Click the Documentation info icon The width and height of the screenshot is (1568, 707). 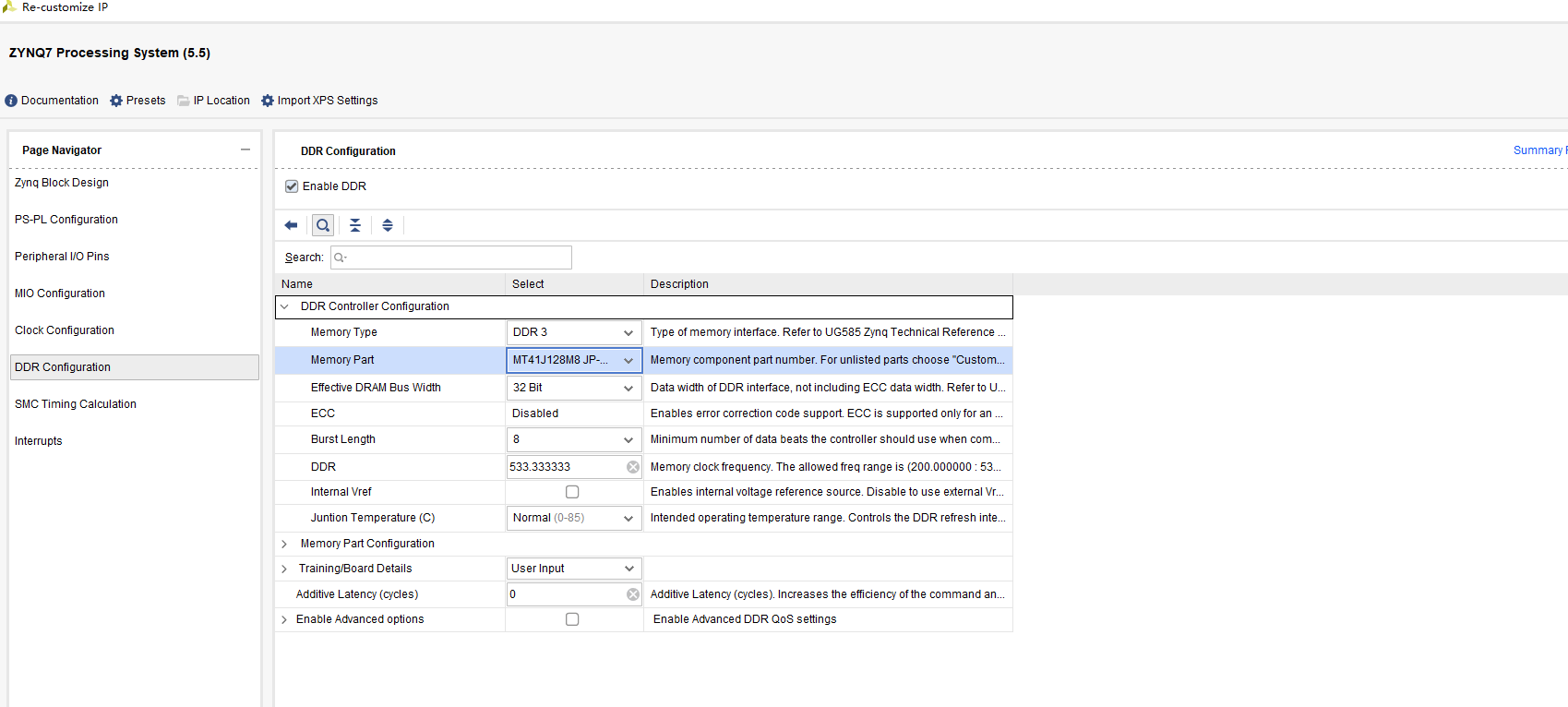tap(11, 101)
